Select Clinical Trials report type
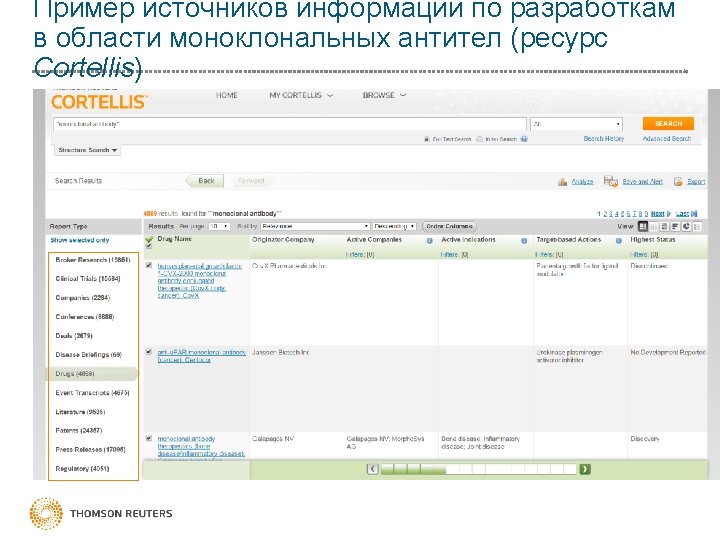 click(88, 279)
